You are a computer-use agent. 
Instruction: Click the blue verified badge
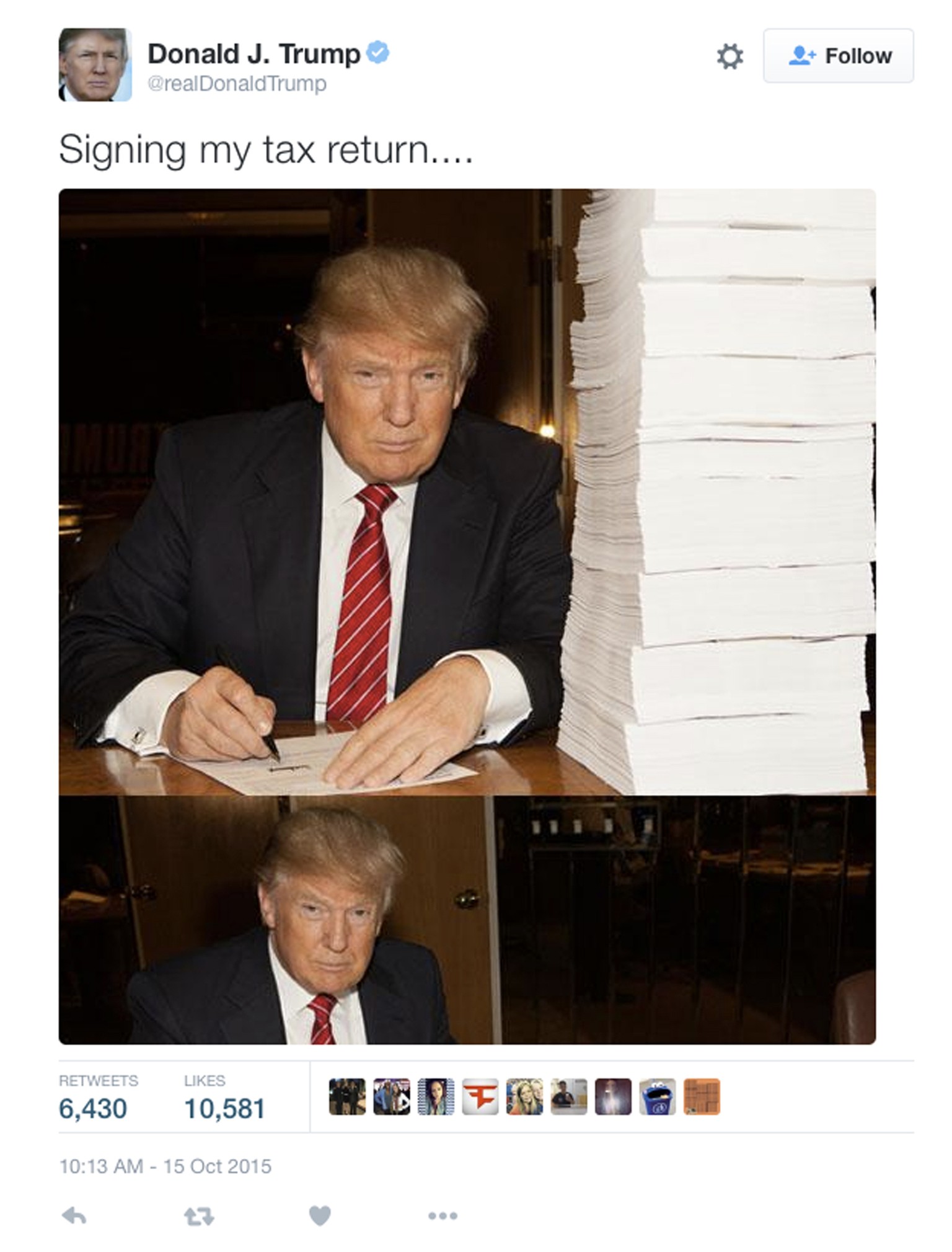(x=377, y=52)
